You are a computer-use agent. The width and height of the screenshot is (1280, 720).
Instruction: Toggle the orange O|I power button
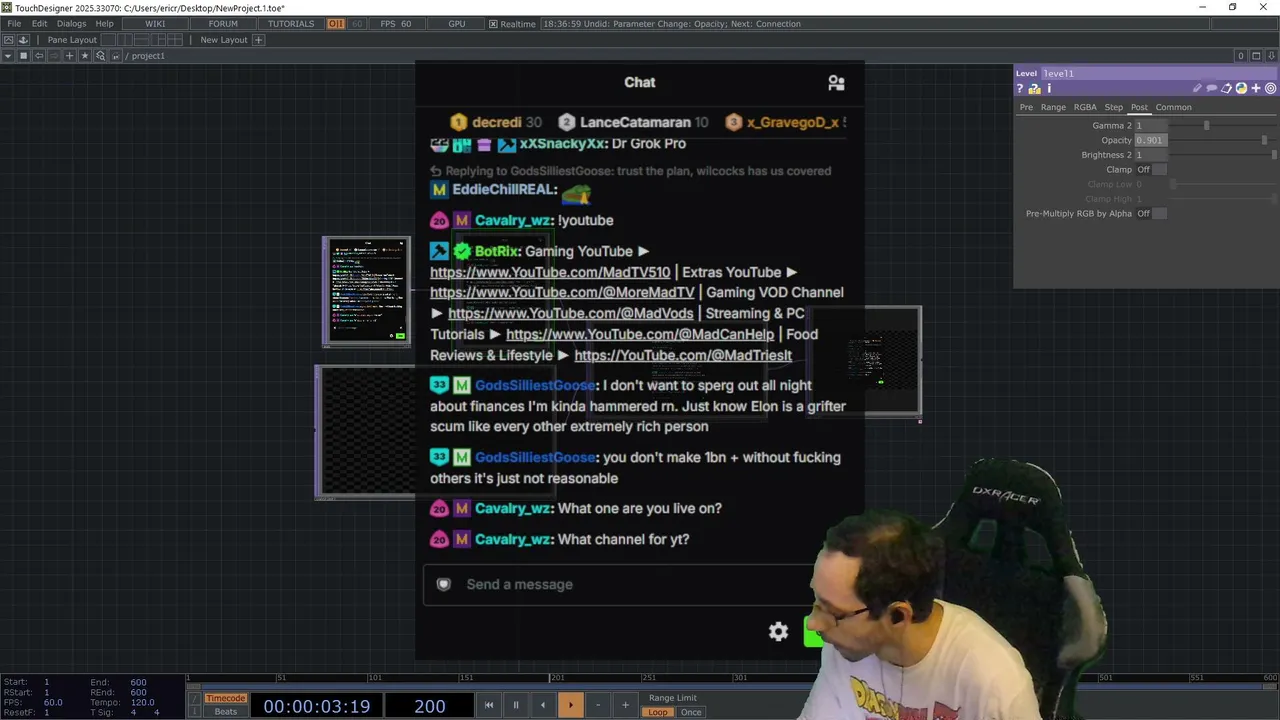coord(336,24)
